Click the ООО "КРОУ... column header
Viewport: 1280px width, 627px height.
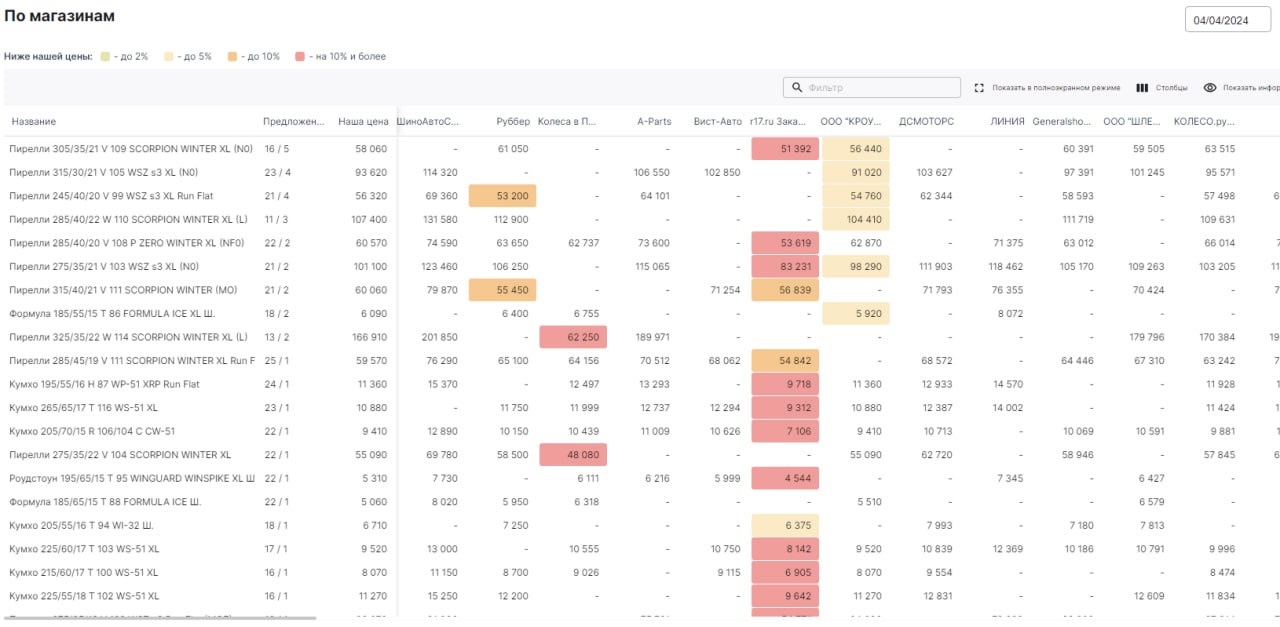point(851,122)
